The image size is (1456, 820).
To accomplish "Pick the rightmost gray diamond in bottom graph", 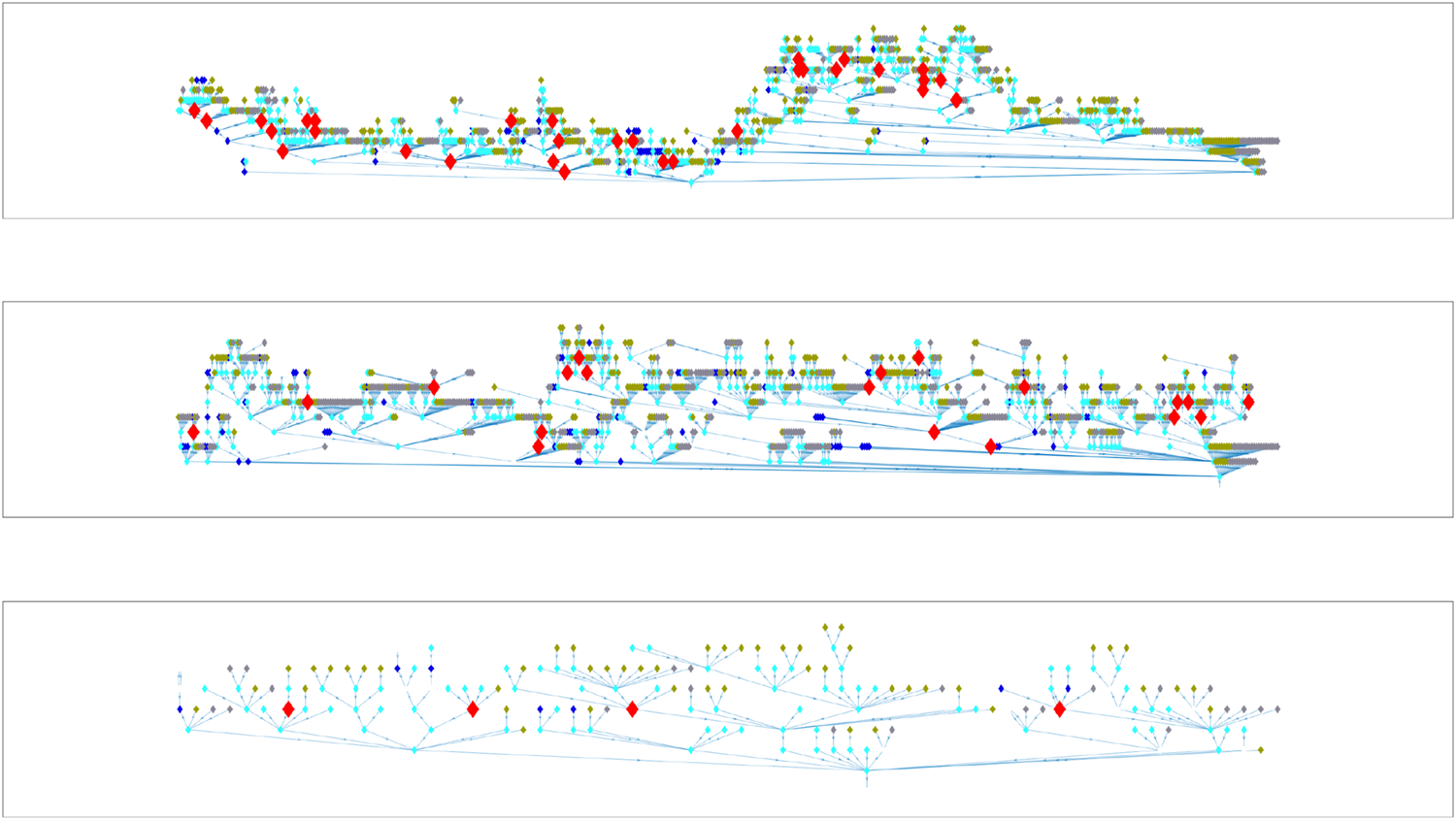I will click(x=1276, y=709).
